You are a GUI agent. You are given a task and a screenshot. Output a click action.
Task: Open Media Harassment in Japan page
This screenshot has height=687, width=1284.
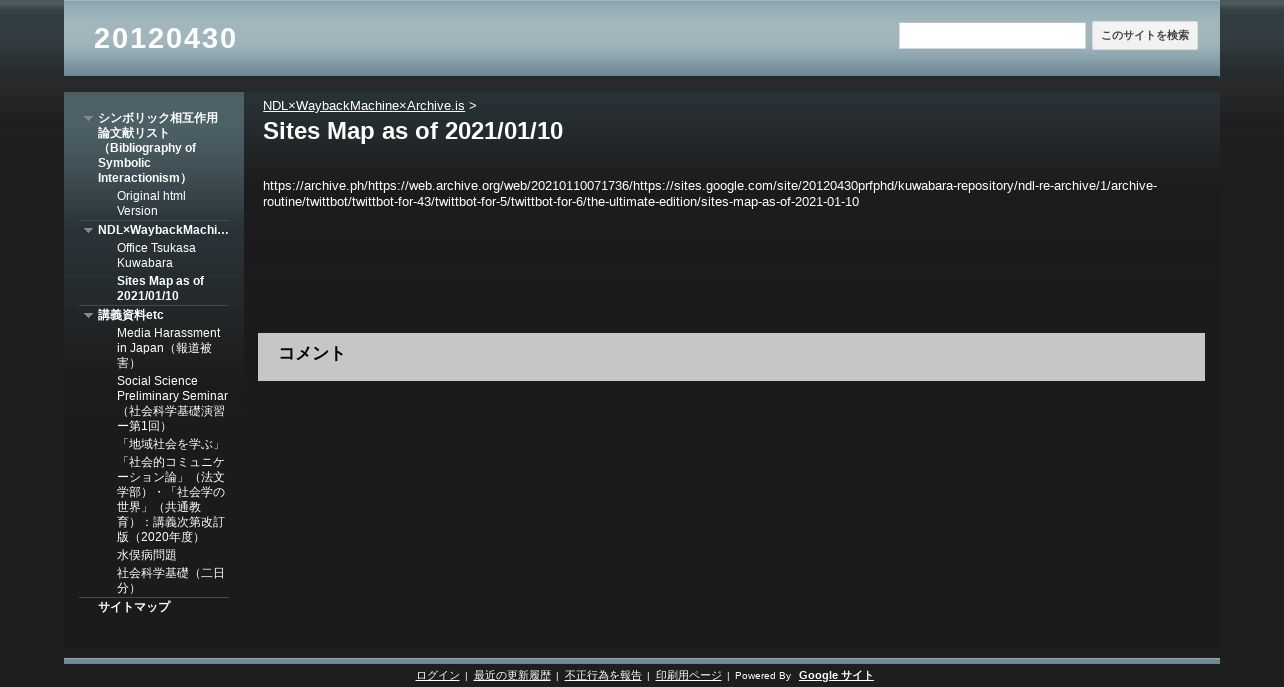point(169,348)
